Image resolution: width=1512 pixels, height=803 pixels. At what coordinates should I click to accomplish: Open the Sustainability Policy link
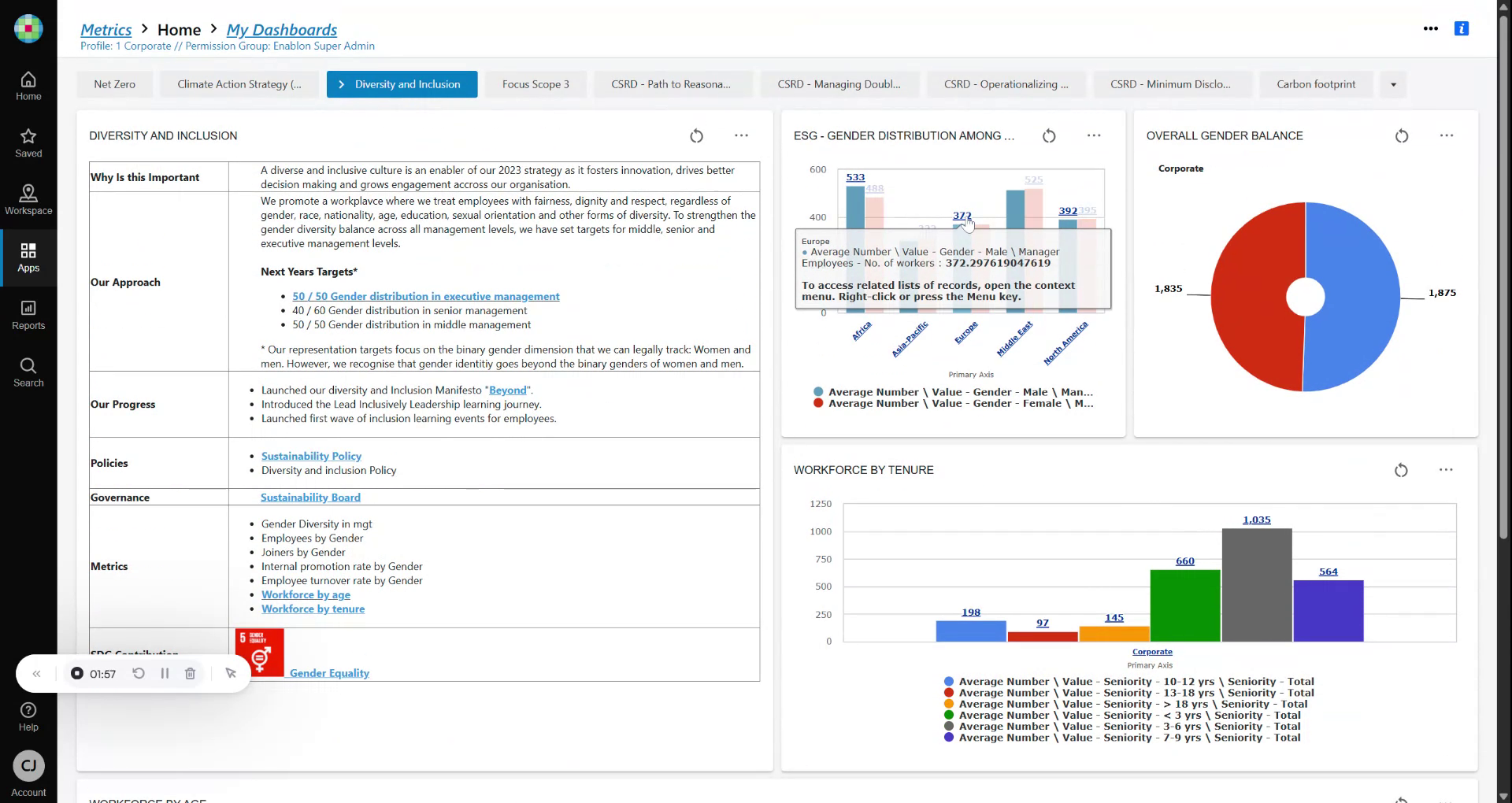tap(311, 456)
